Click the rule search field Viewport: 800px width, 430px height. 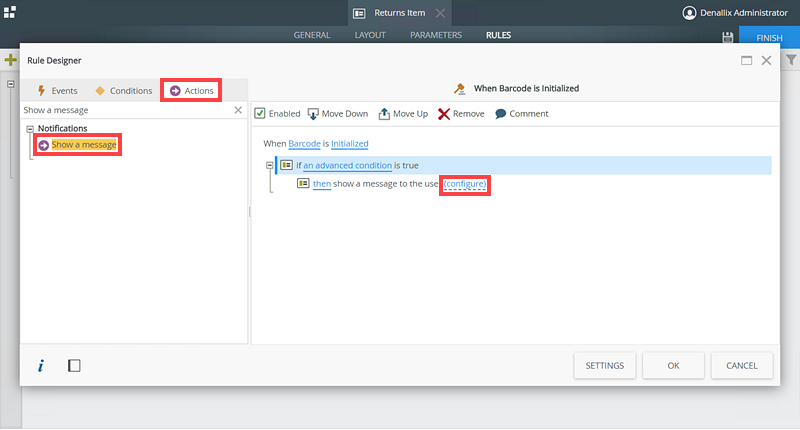128,110
